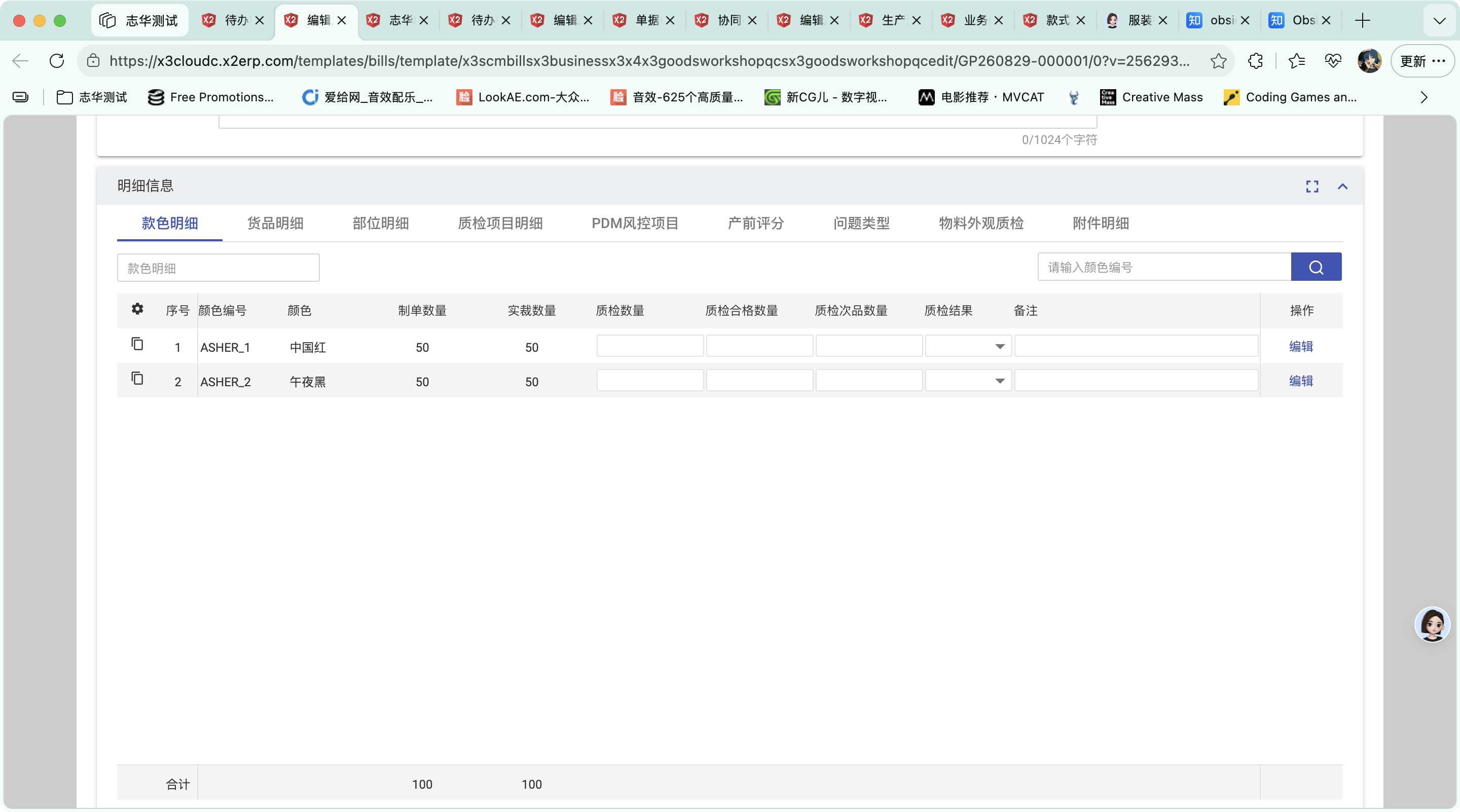
Task: Click the 中国红 color cell
Action: 308,347
